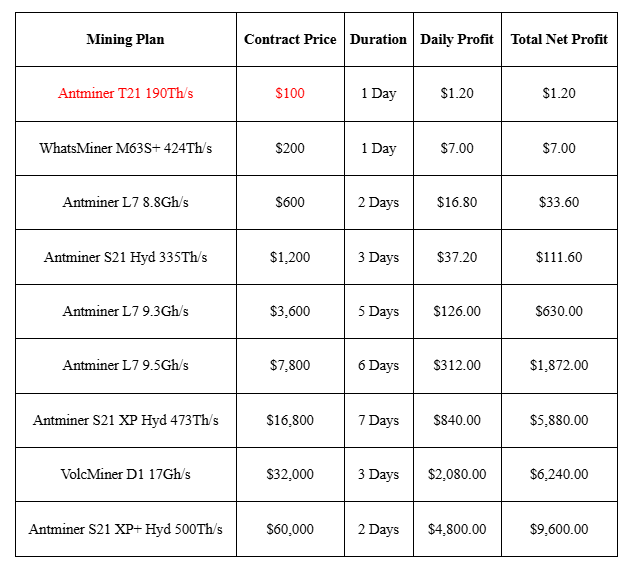The height and width of the screenshot is (570, 630).
Task: Select the WhatsMiner M63S+ 424Th/s cell
Action: 125,148
